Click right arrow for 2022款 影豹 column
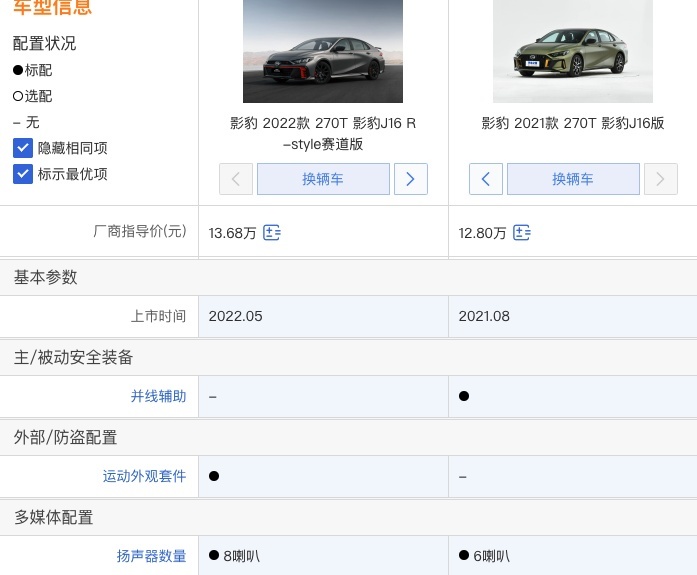The image size is (697, 575). tap(411, 179)
